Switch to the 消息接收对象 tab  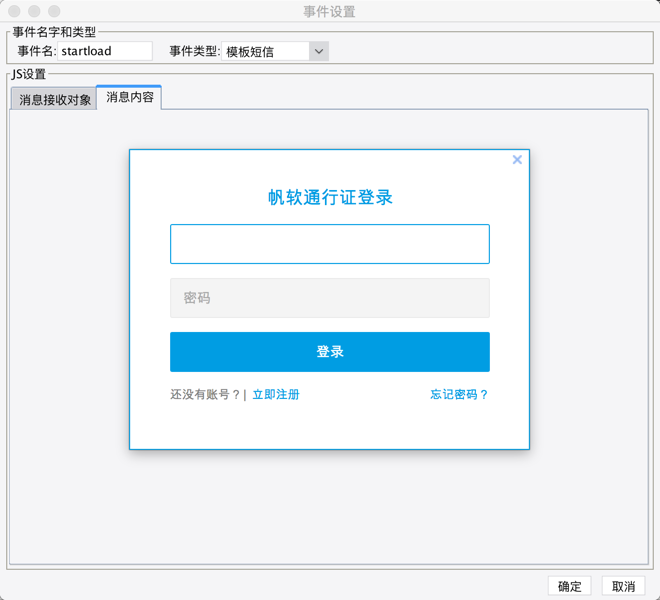(x=55, y=100)
